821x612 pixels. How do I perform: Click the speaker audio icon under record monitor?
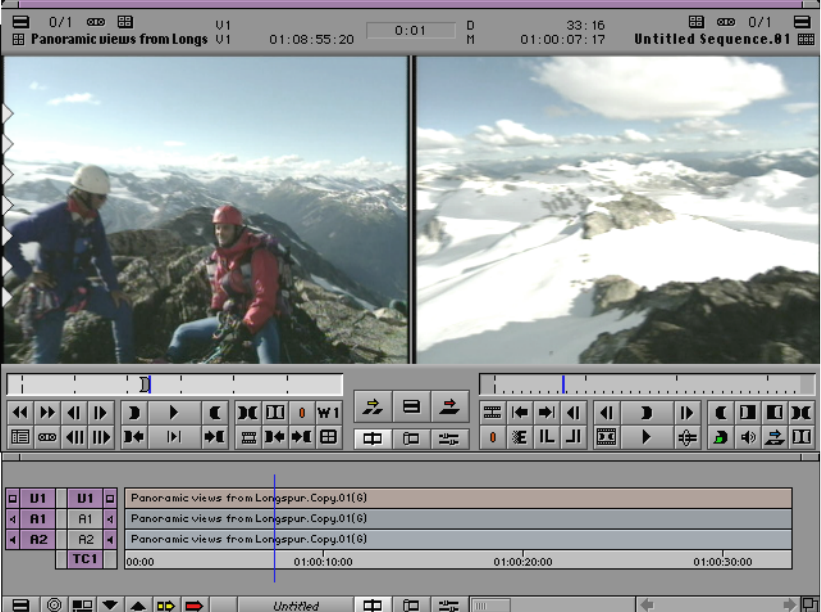747,437
